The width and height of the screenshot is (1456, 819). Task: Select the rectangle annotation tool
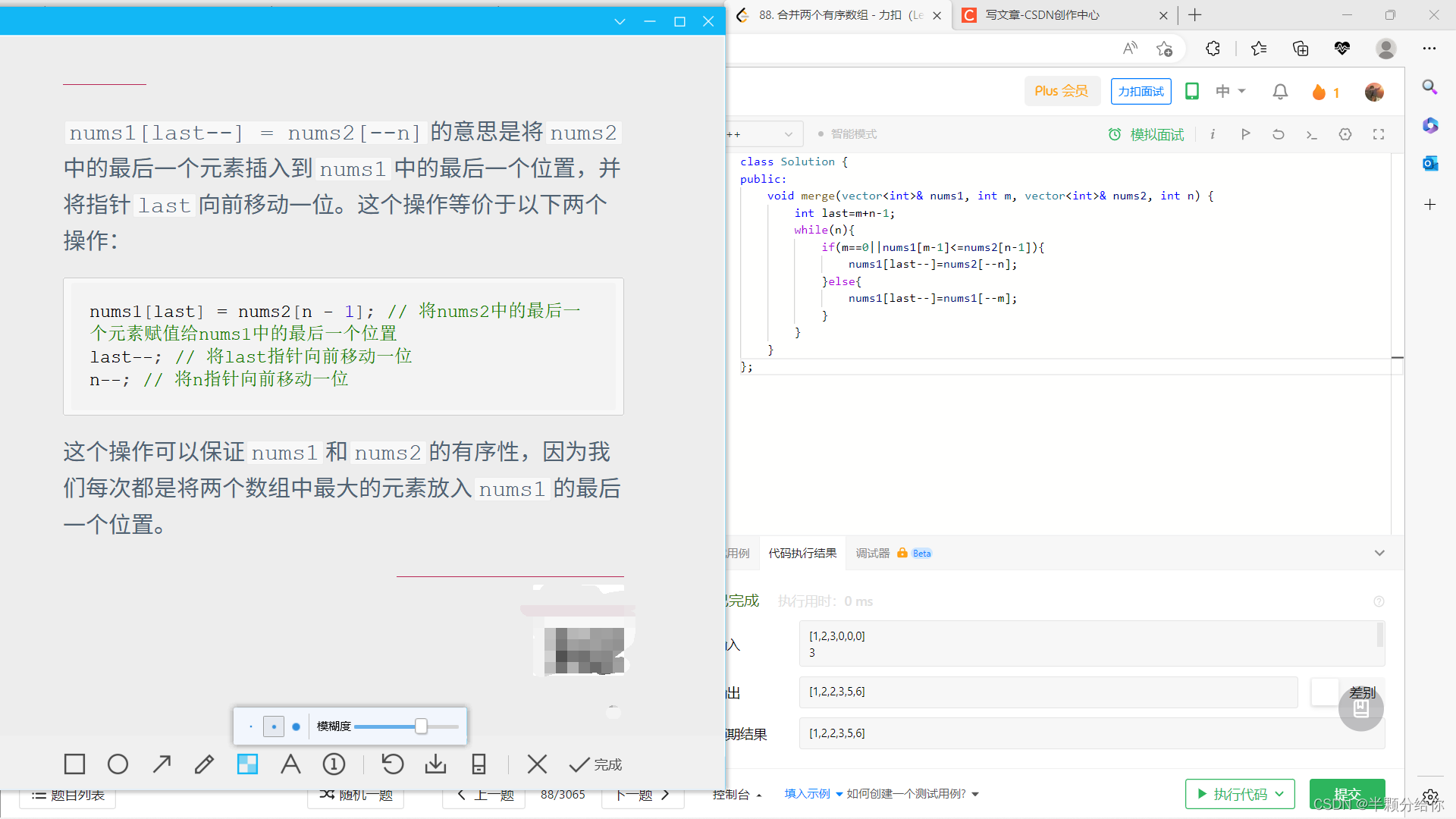[x=74, y=764]
